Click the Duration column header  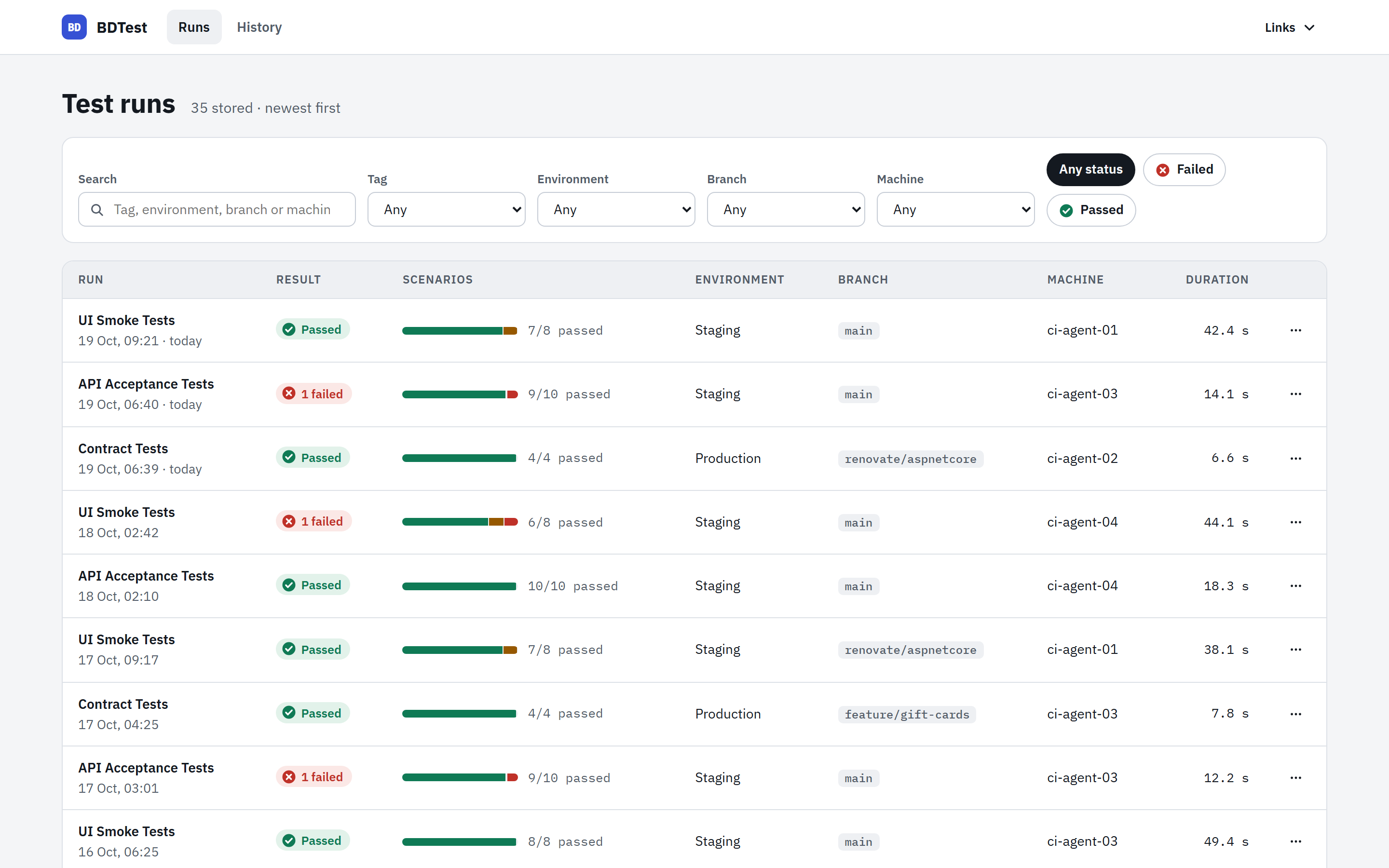(x=1217, y=280)
